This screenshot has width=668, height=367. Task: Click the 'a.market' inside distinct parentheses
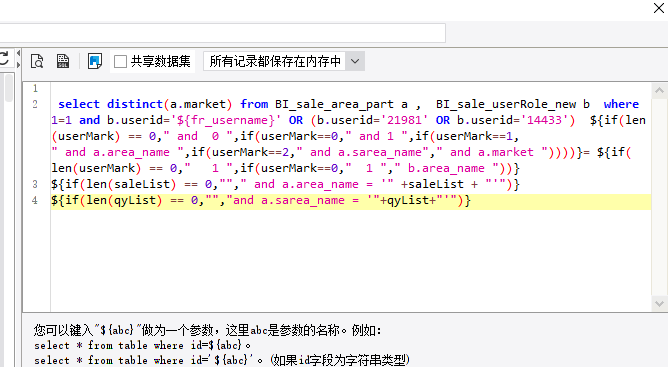pyautogui.click(x=198, y=104)
